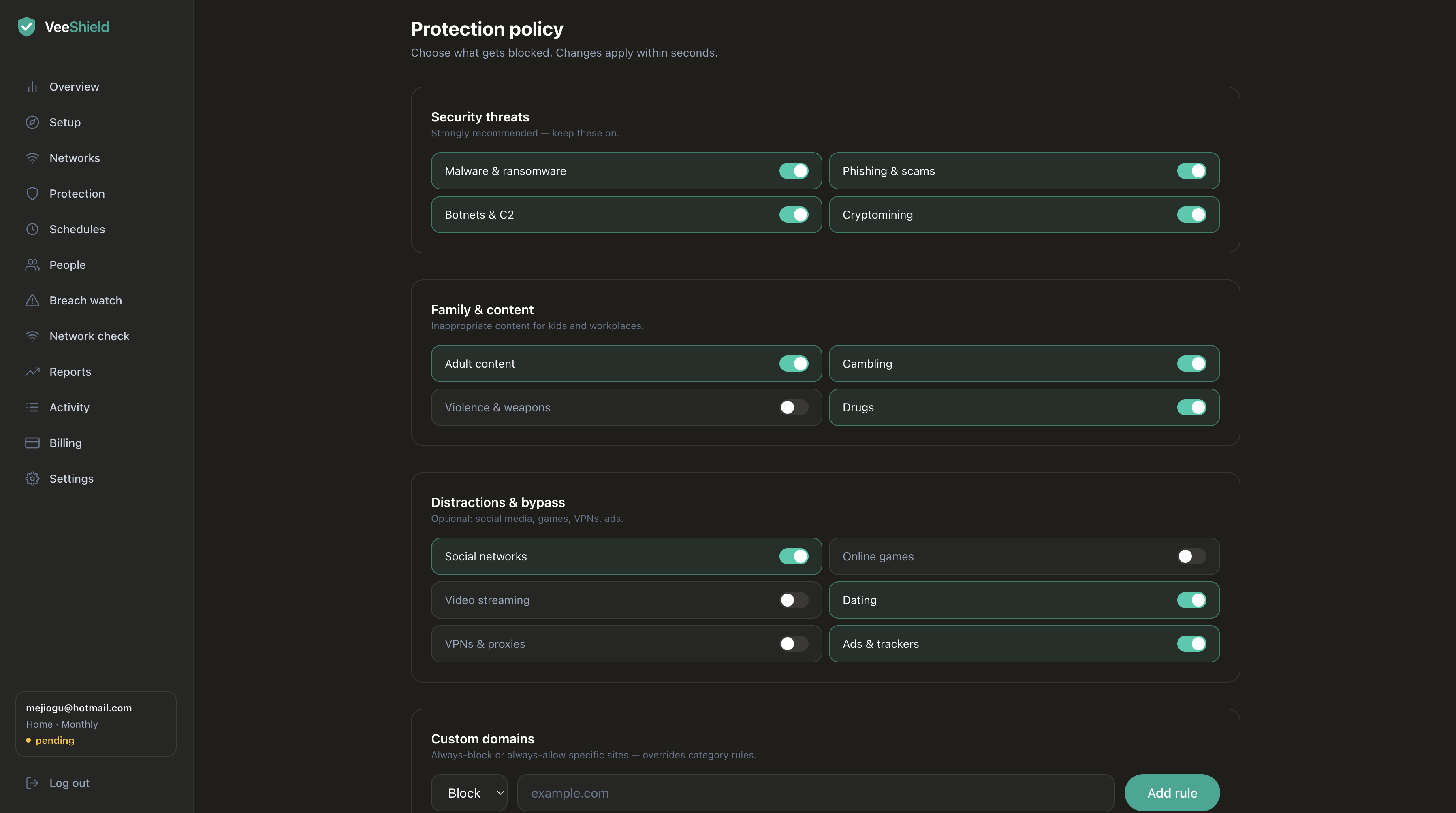The image size is (1456, 813).
Task: Click the Protection shield icon in sidebar
Action: (32, 193)
